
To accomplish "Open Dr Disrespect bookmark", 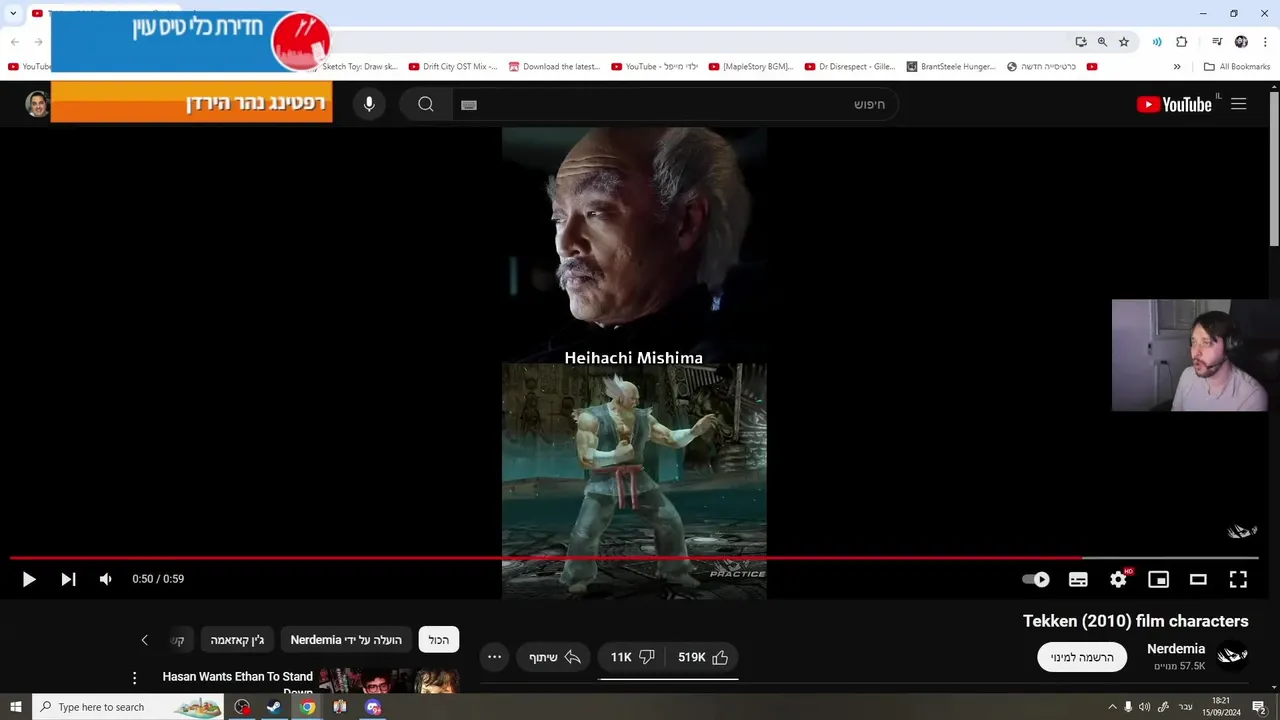I will [x=850, y=67].
